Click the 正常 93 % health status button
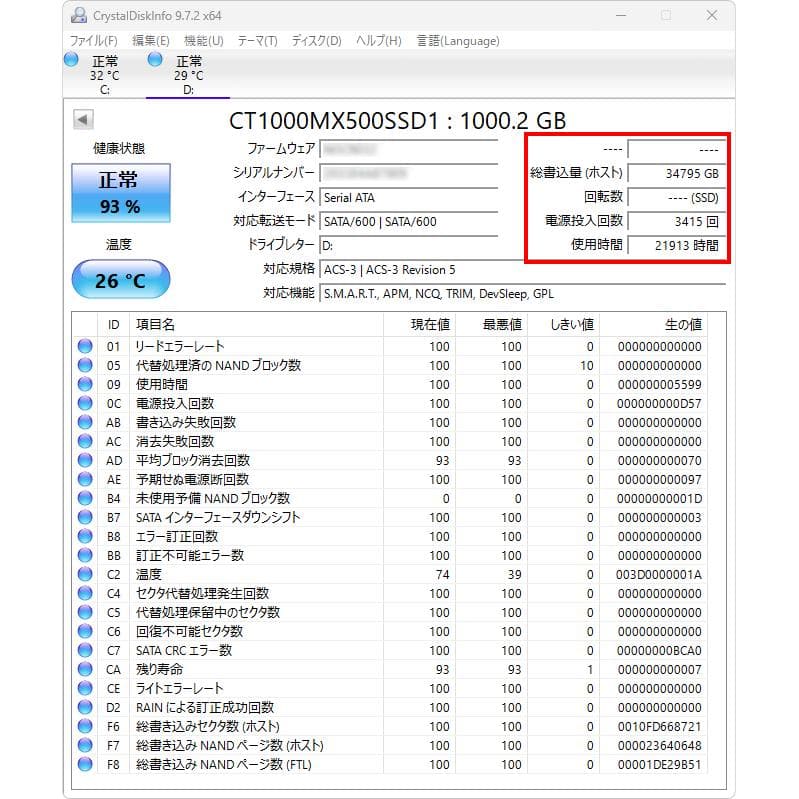This screenshot has width=799, height=799. pos(121,193)
